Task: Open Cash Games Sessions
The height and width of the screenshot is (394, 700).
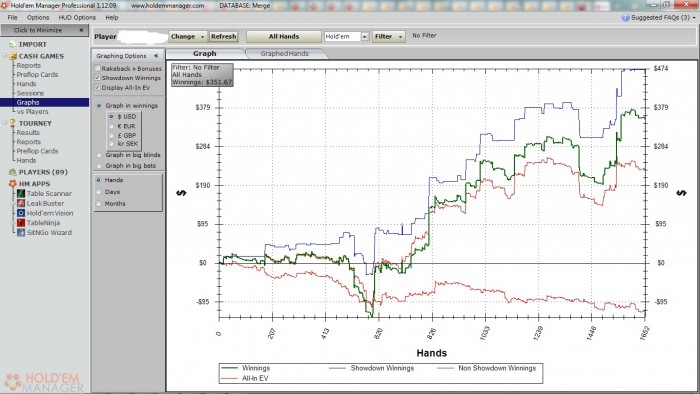Action: tap(30, 93)
